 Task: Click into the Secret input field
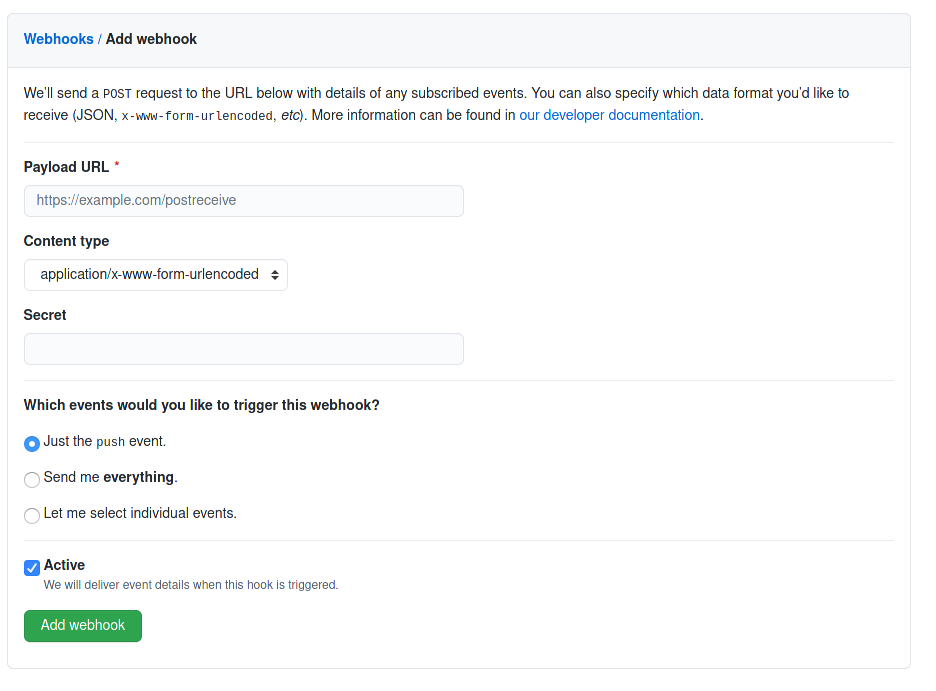[243, 349]
